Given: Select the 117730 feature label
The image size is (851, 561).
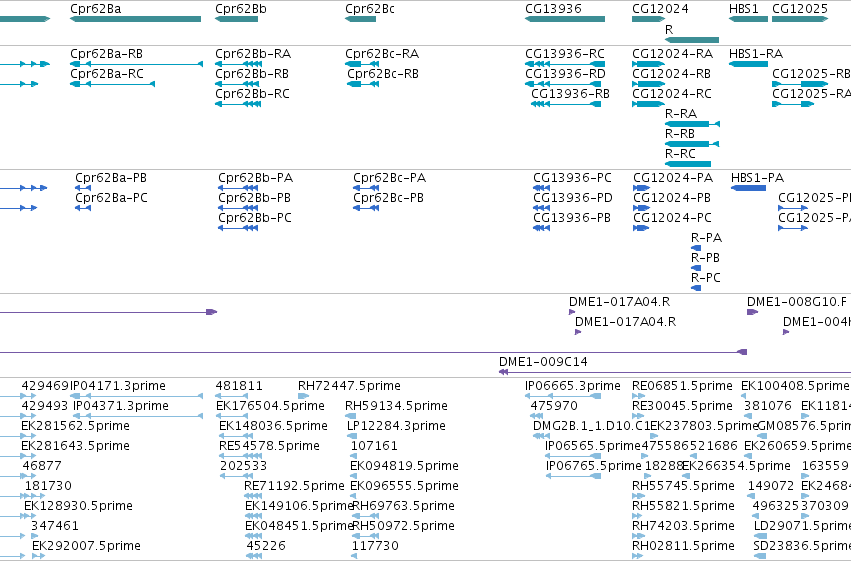Looking at the screenshot, I should pyautogui.click(x=375, y=546).
